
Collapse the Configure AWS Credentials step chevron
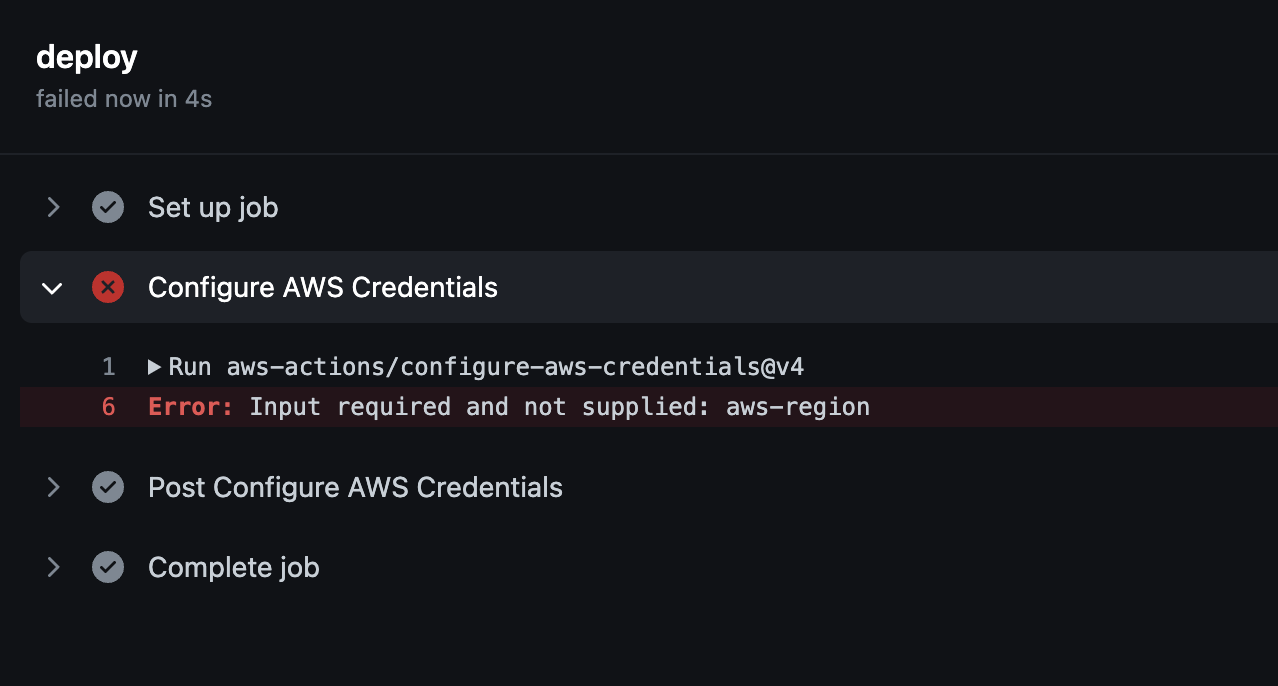52,288
